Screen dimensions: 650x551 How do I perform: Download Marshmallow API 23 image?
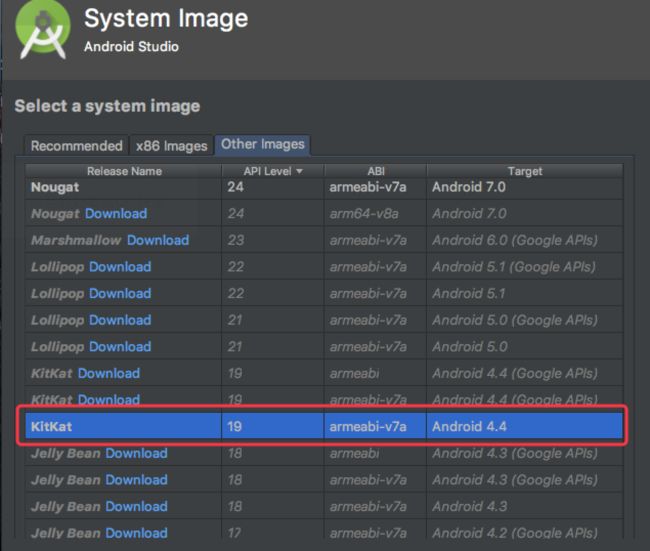click(x=158, y=240)
